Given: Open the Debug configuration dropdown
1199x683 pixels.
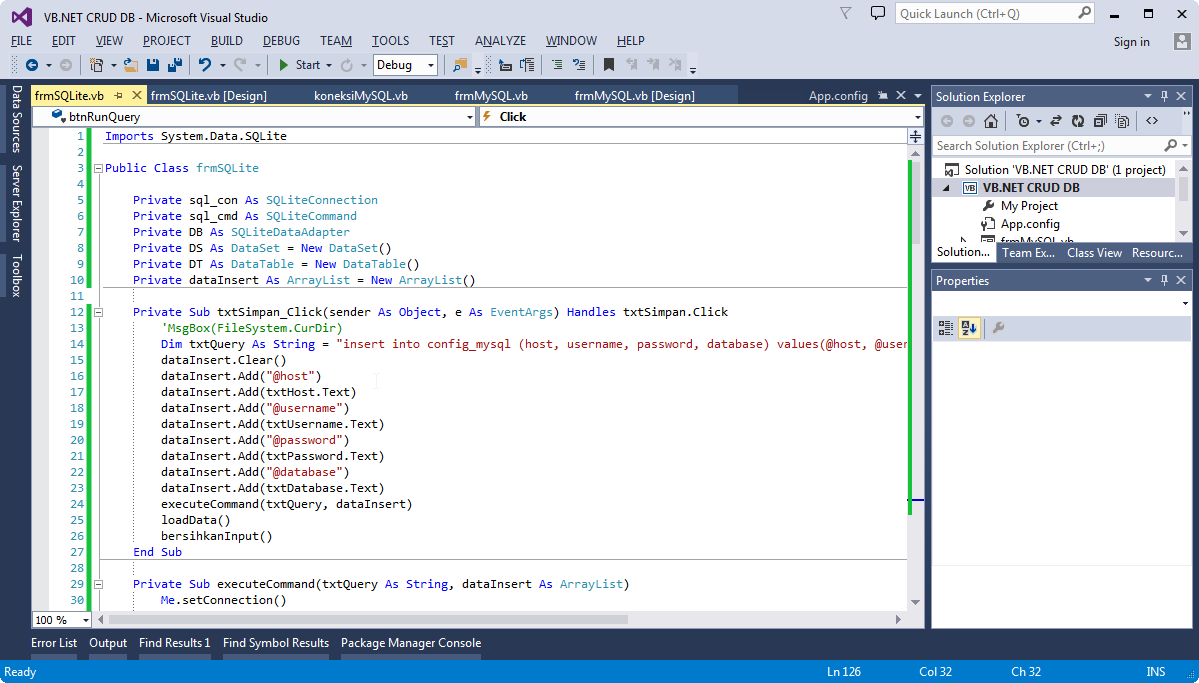Looking at the screenshot, I should point(431,65).
